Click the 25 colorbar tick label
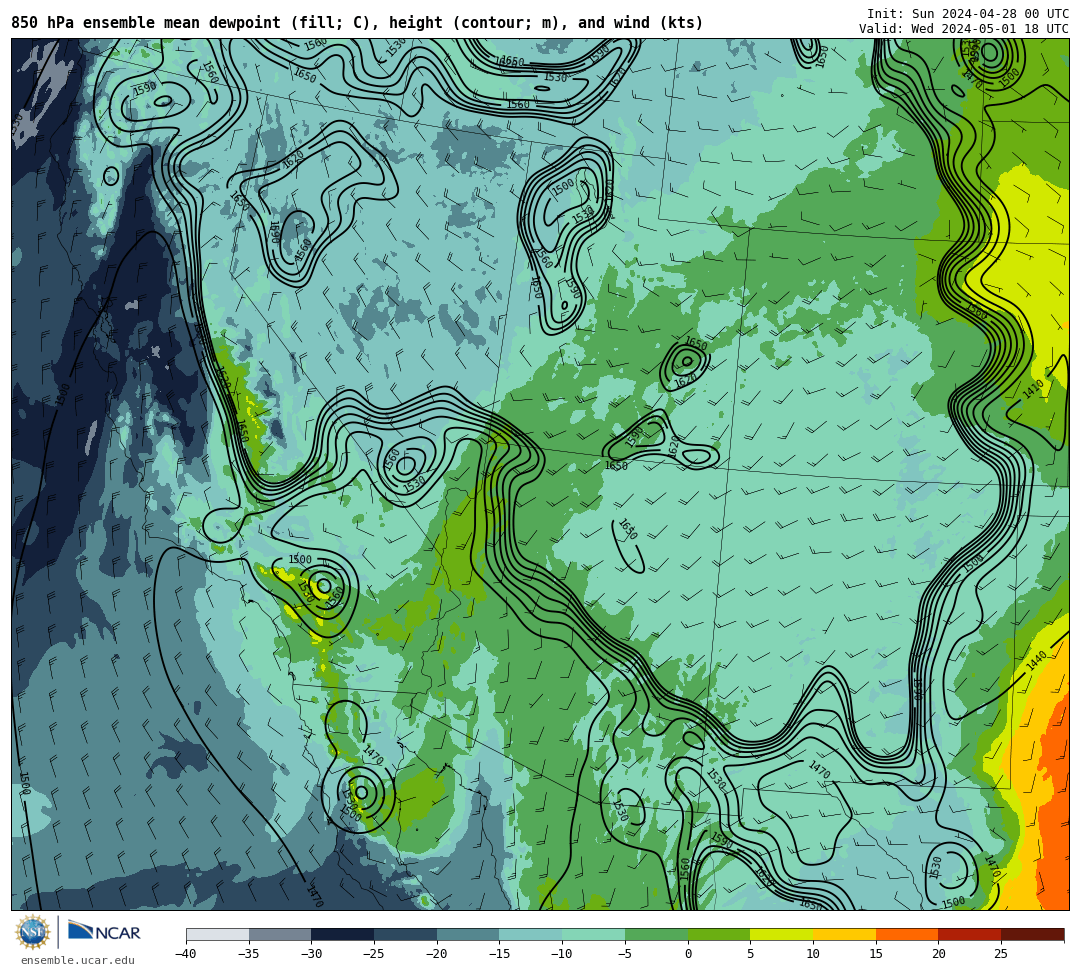Viewport: 1080px width, 973px height. tap(1001, 954)
